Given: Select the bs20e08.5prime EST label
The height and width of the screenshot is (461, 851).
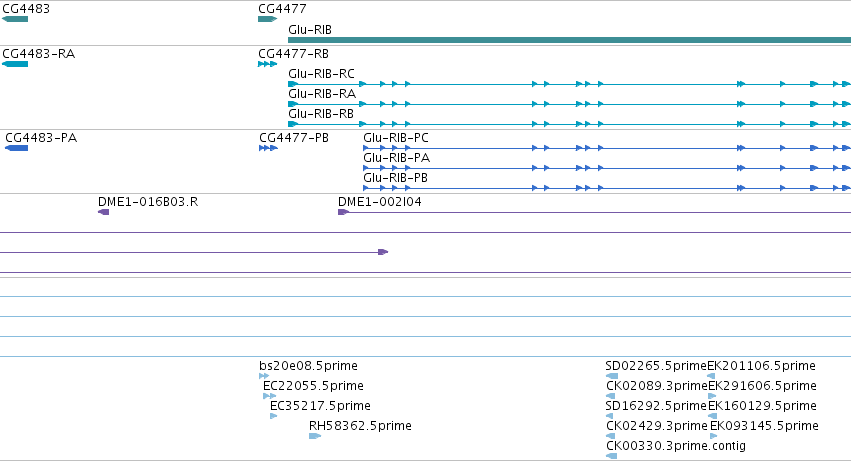Looking at the screenshot, I should tap(308, 366).
